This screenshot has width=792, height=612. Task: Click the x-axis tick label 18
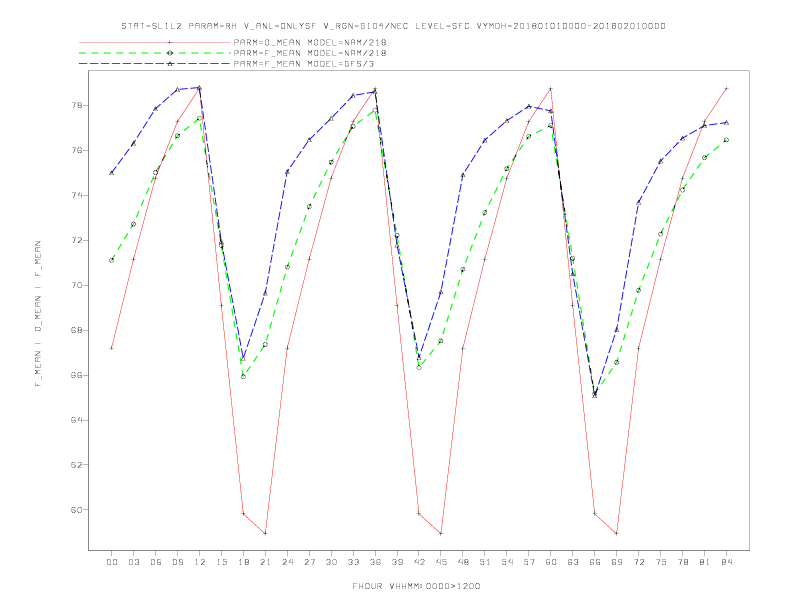[x=243, y=562]
